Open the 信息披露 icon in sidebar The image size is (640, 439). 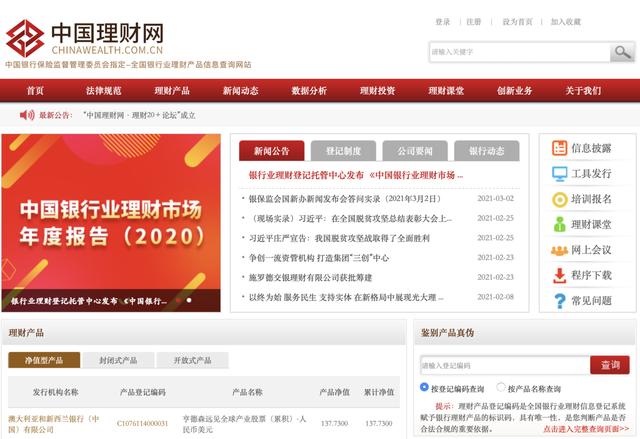[x=560, y=148]
